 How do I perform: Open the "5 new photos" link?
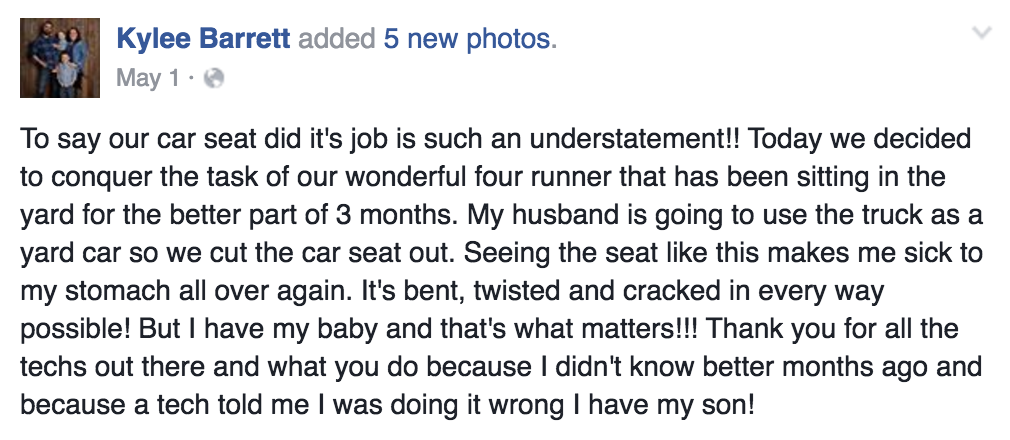tap(468, 39)
